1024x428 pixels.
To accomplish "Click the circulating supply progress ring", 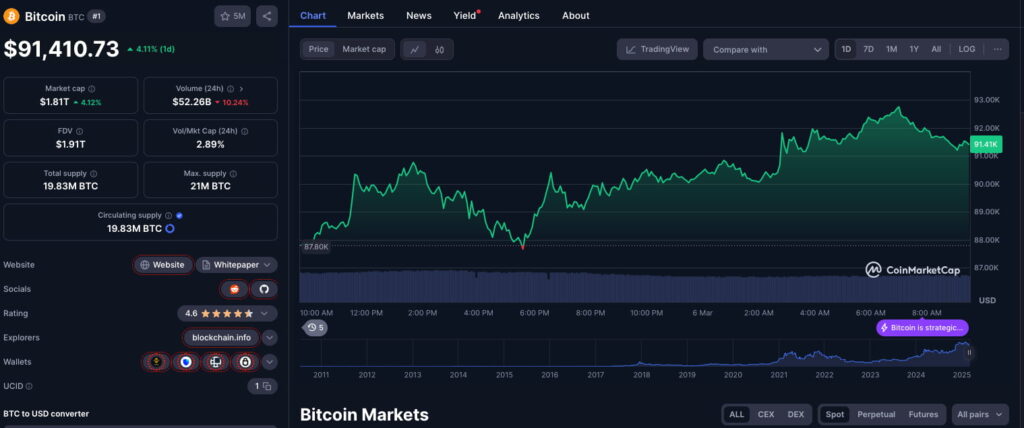I will coord(170,229).
